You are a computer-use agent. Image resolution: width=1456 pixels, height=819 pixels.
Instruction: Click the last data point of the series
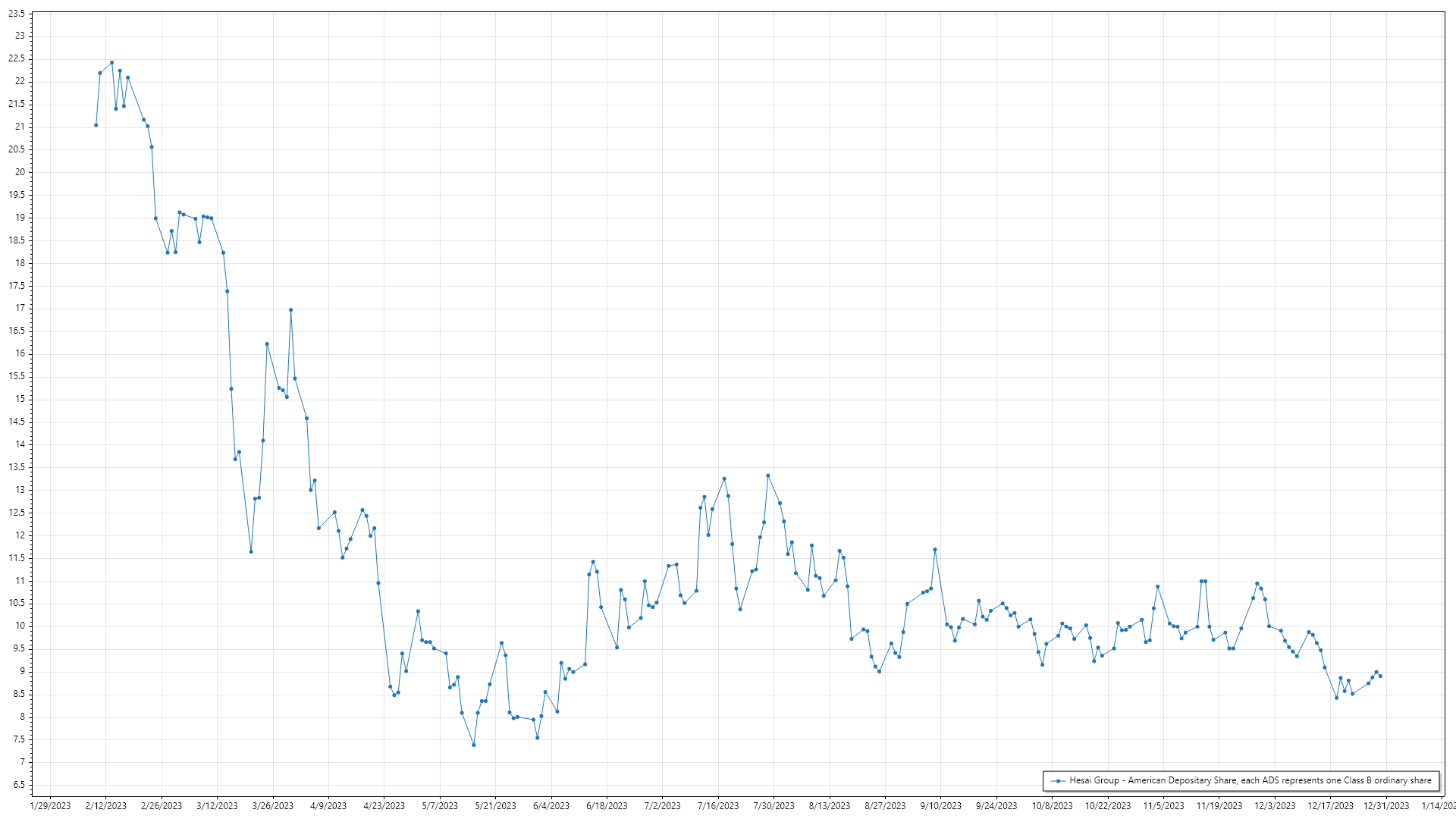pos(1380,676)
